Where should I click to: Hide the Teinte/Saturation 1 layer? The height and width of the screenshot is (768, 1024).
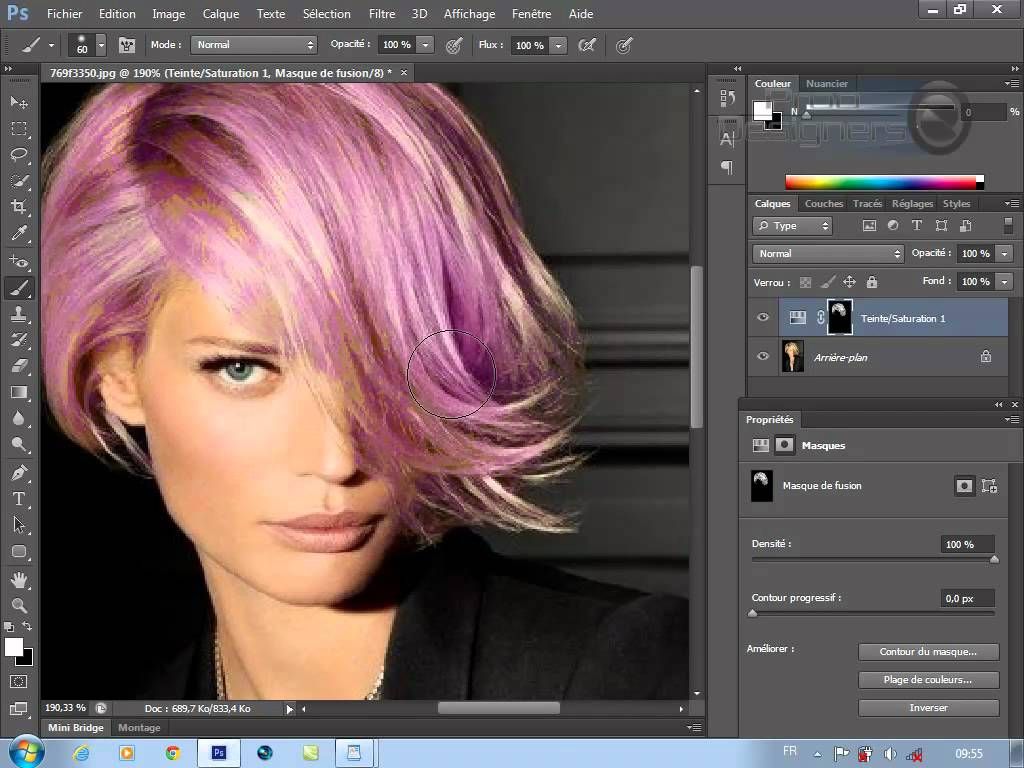763,318
